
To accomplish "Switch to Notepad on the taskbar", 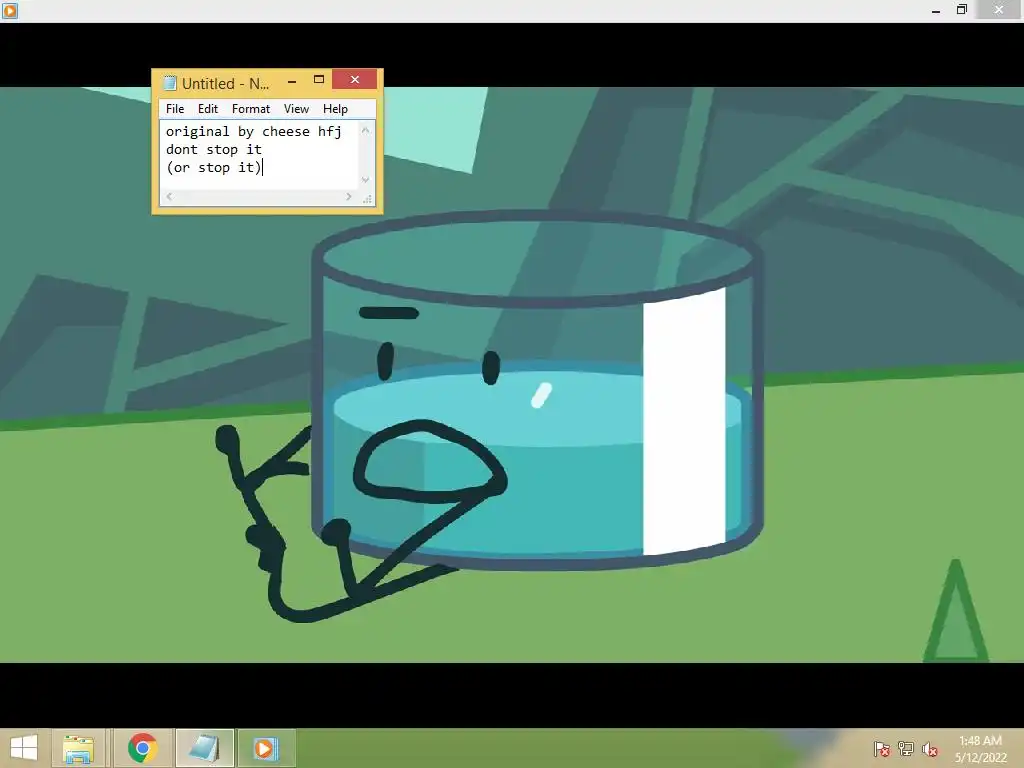I will pyautogui.click(x=204, y=748).
